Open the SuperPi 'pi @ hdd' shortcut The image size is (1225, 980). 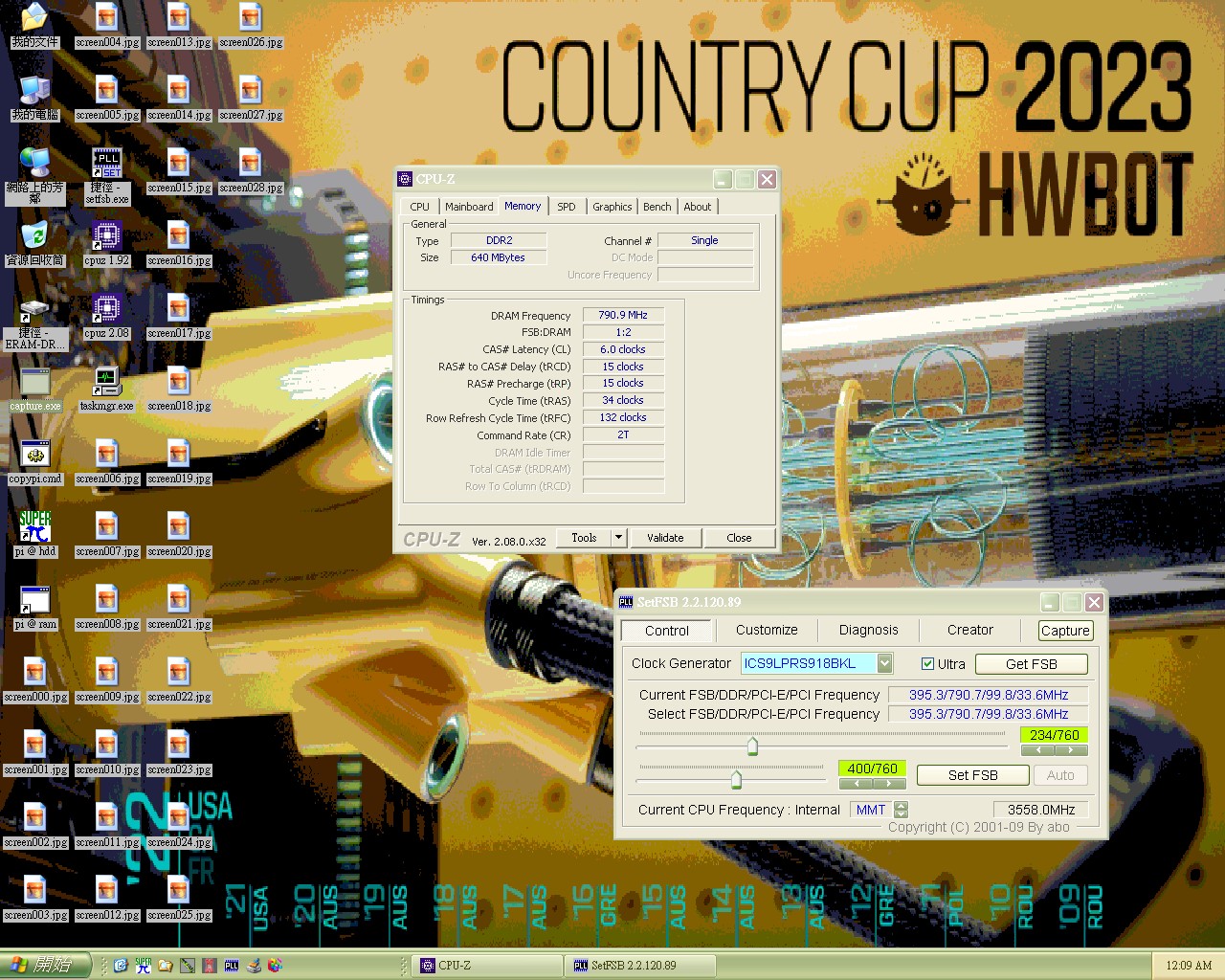[x=35, y=534]
